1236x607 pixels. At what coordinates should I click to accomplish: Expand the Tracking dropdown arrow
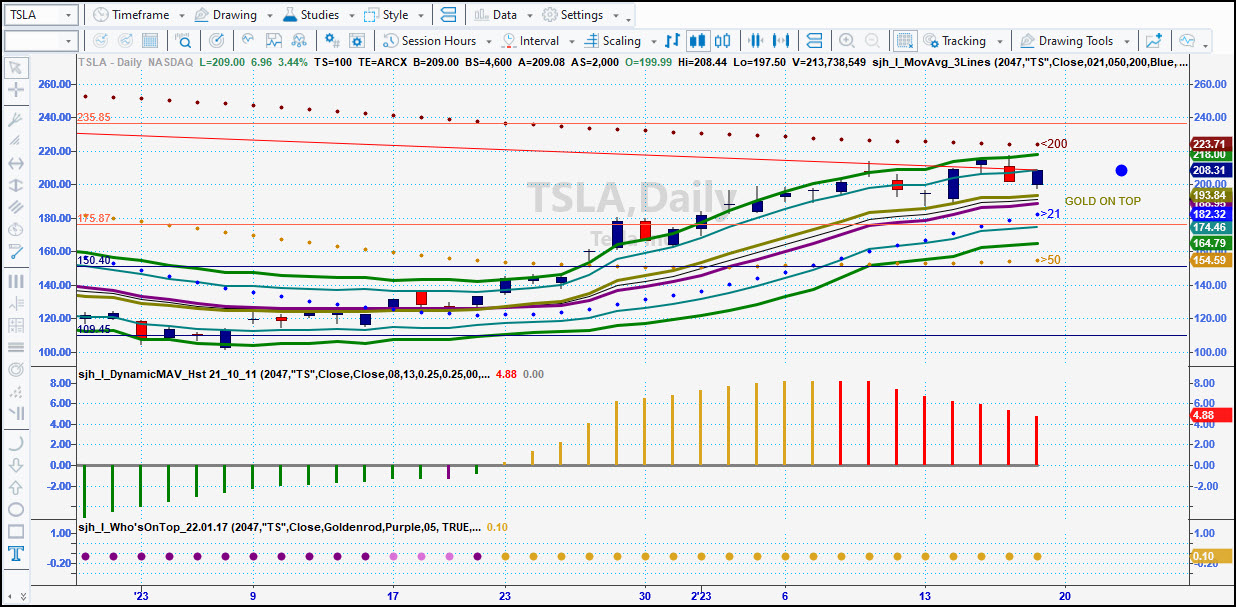tap(998, 42)
